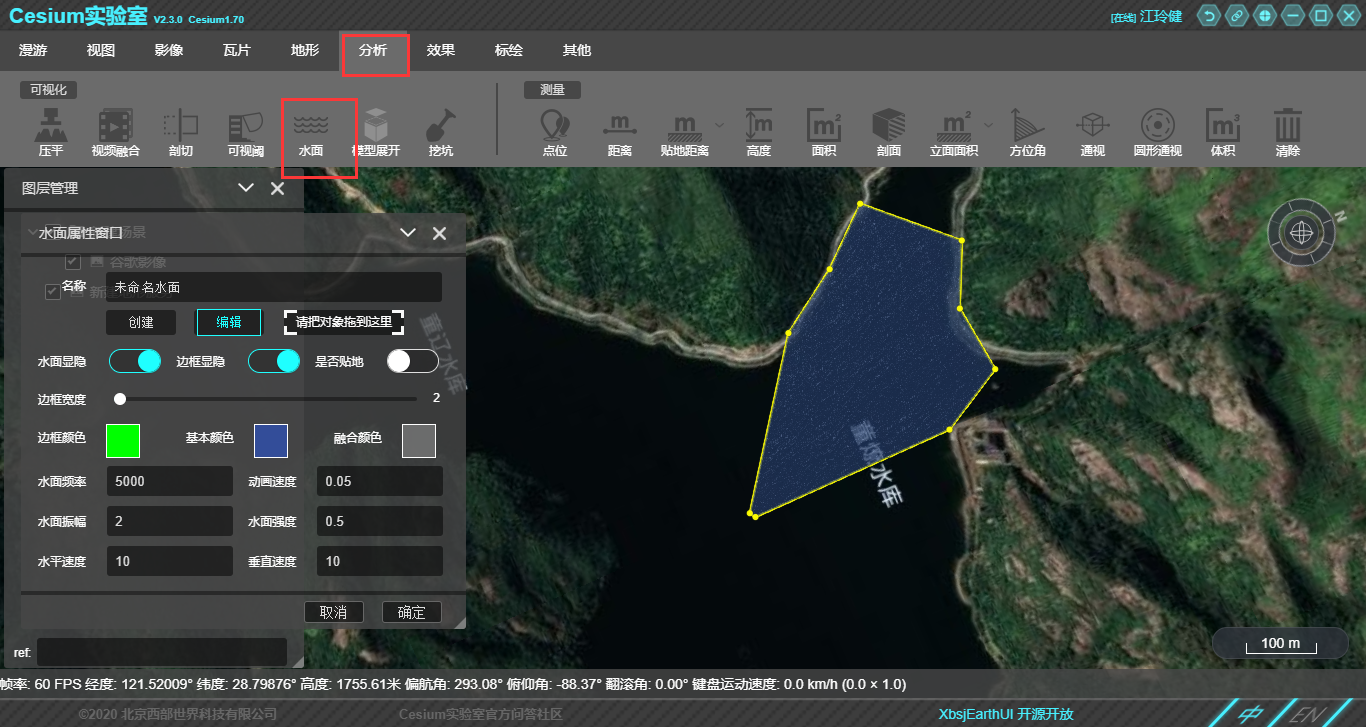The height and width of the screenshot is (727, 1366).
Task: Open the 视频融合 video fusion tool
Action: click(115, 133)
